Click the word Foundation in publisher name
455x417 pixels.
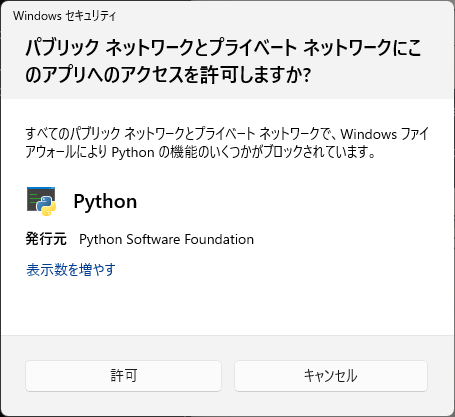[x=219, y=239]
